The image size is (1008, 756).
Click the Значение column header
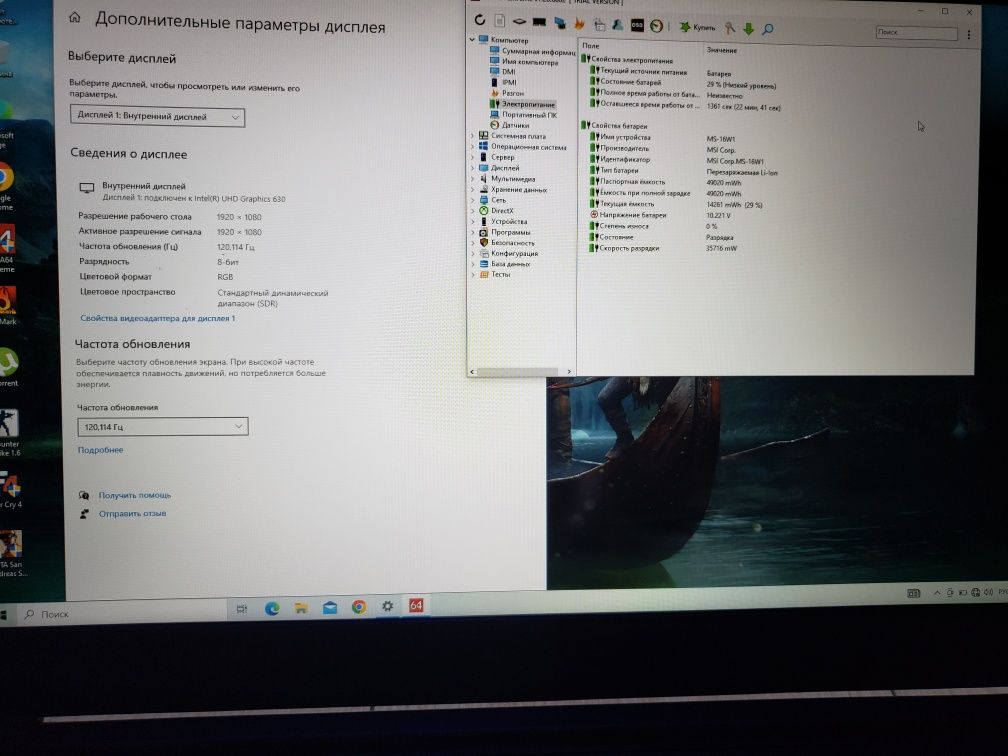coord(722,50)
